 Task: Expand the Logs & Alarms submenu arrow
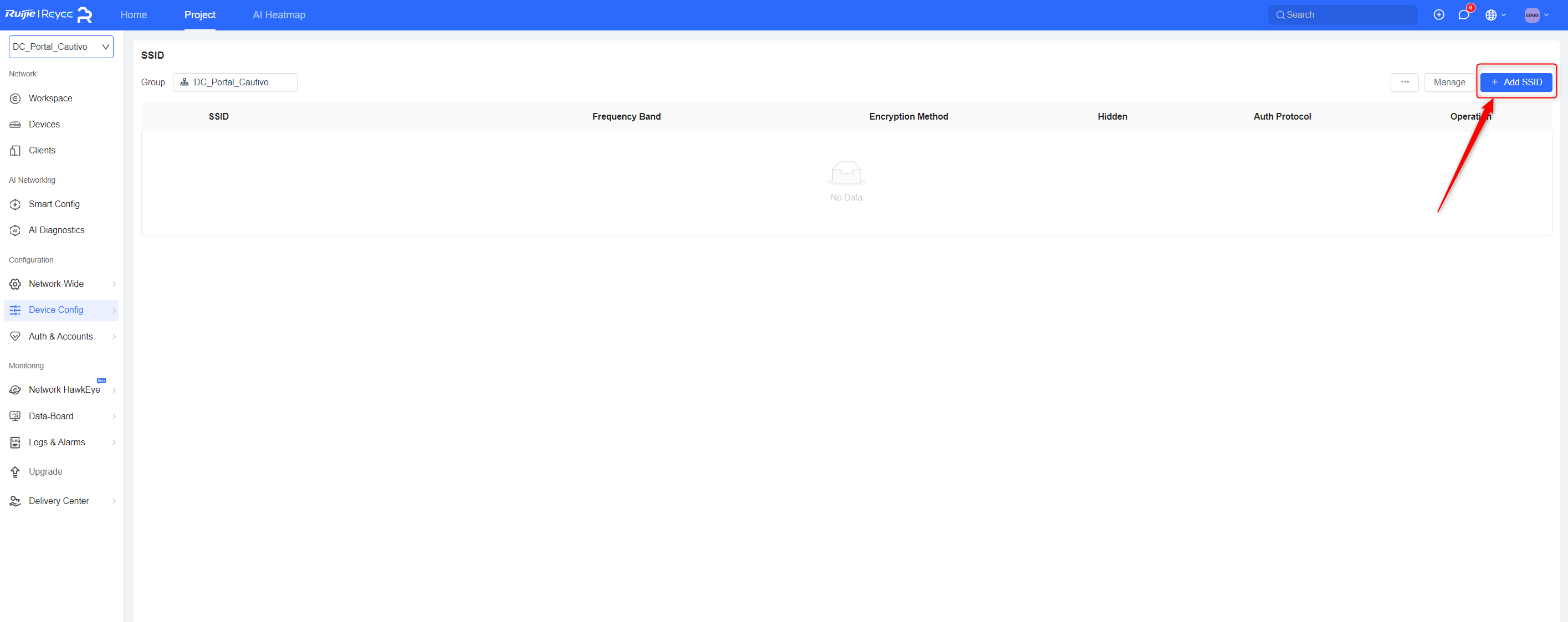pyautogui.click(x=114, y=443)
